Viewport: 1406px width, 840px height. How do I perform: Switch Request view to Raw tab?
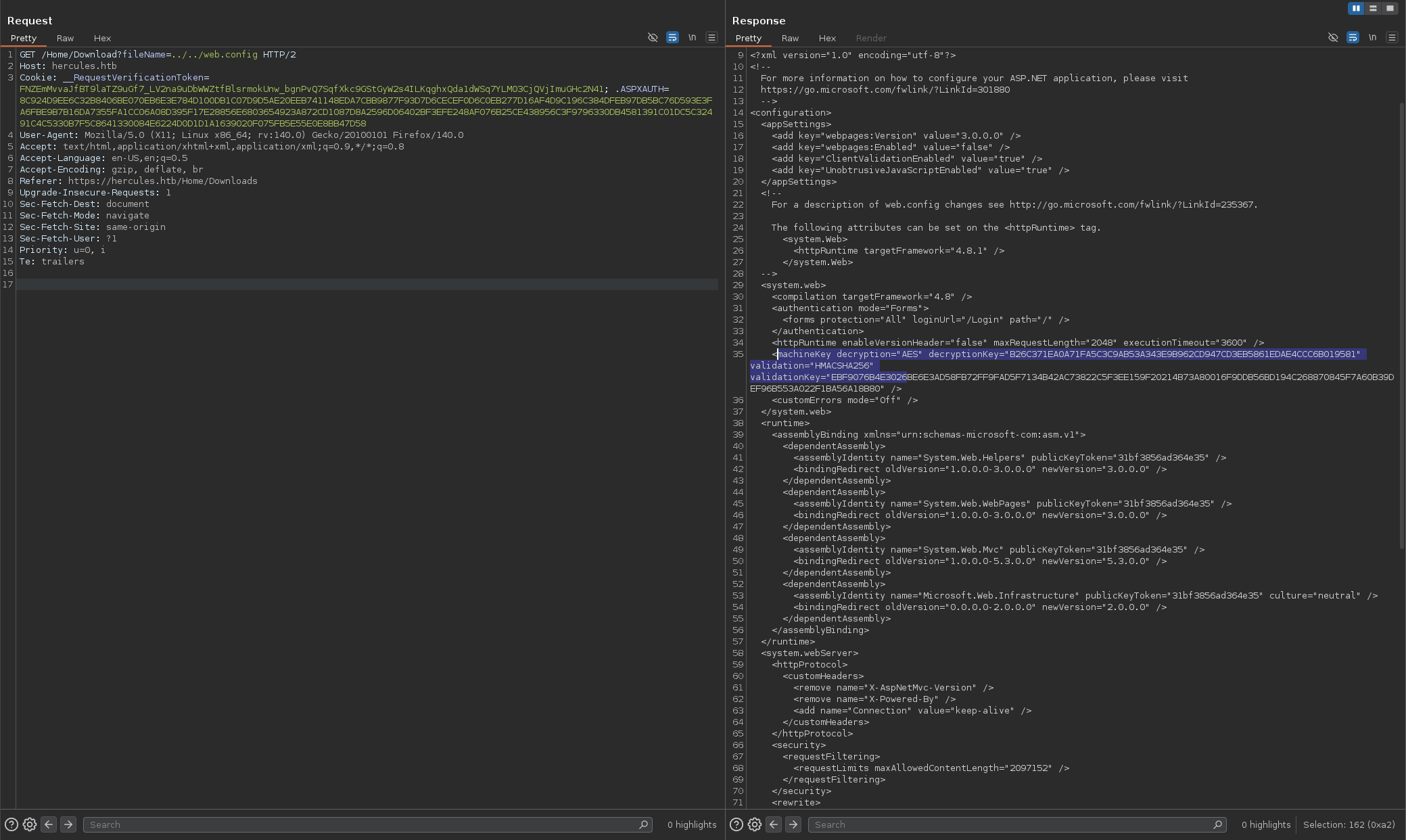click(x=65, y=39)
